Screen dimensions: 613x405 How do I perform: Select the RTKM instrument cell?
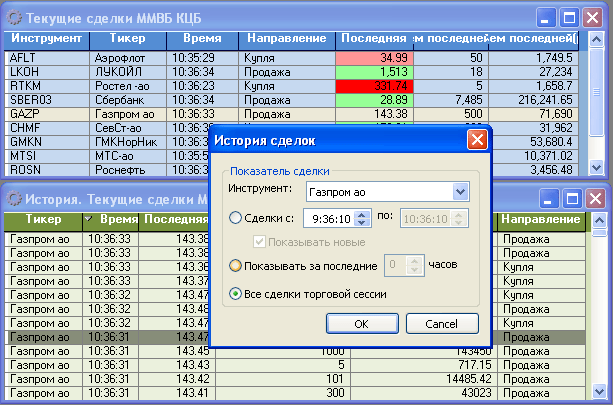(47, 86)
